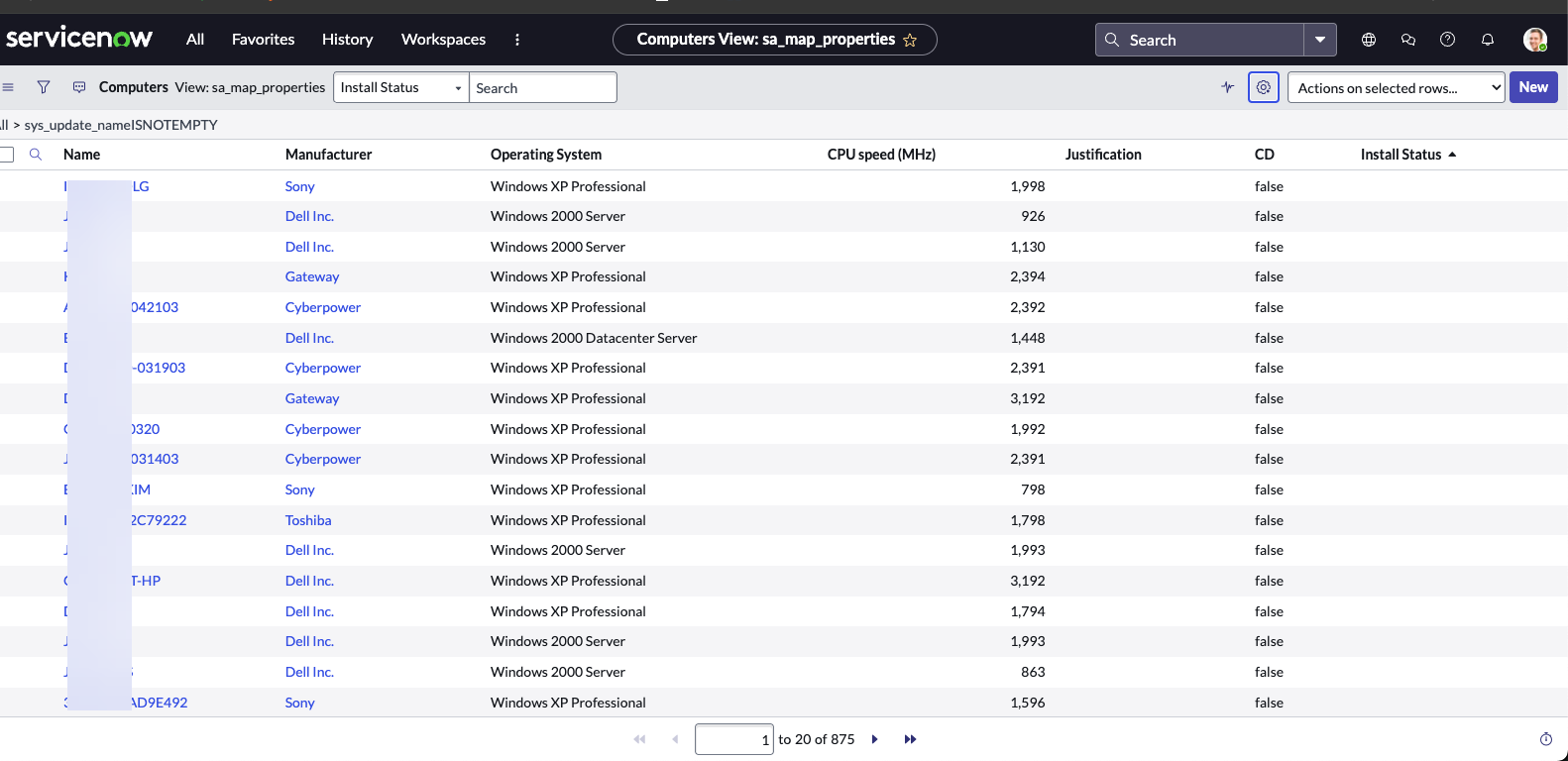Go to the next page arrow
The image size is (1568, 761).
874,739
